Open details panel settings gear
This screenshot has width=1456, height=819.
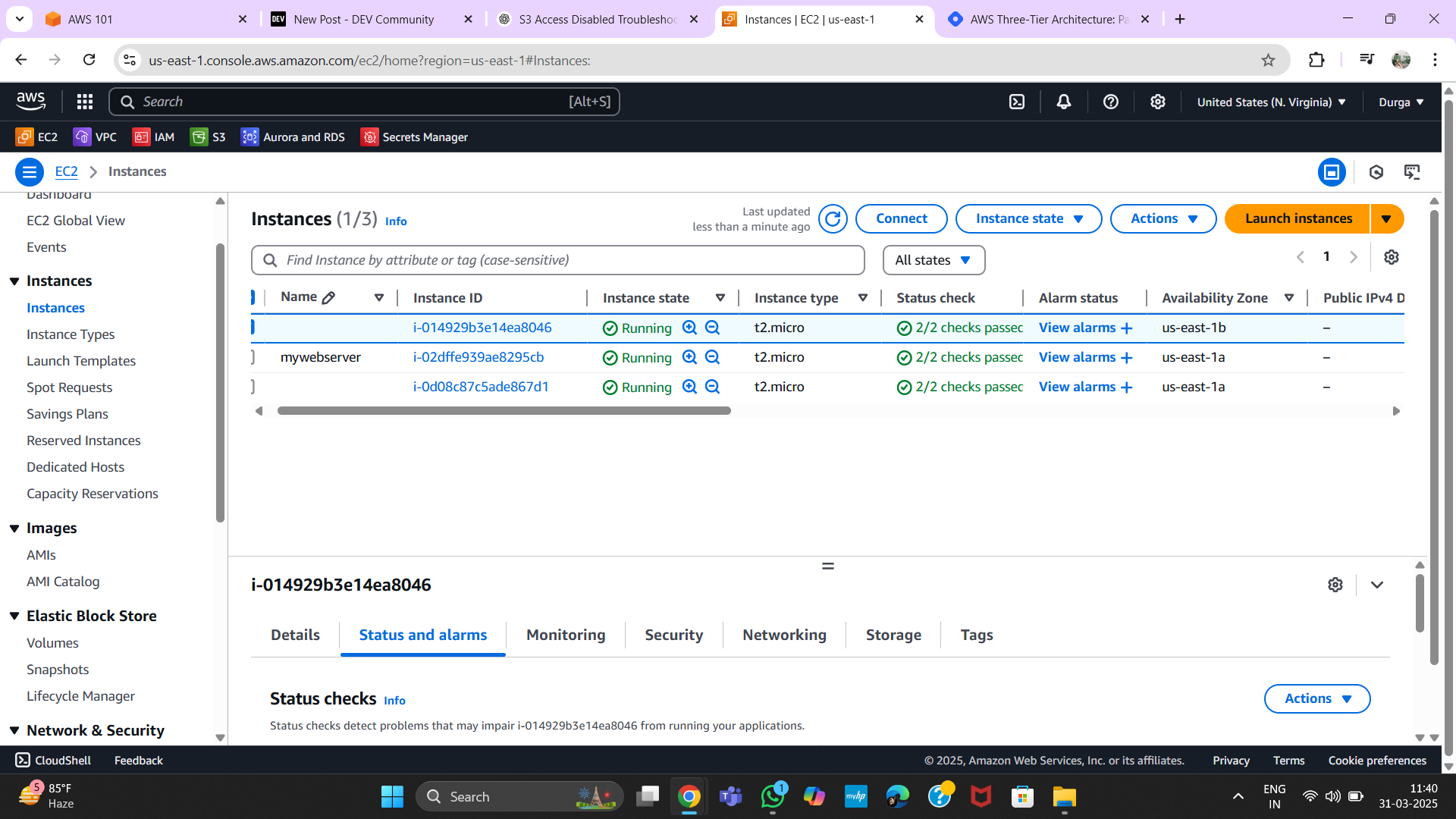(x=1335, y=585)
